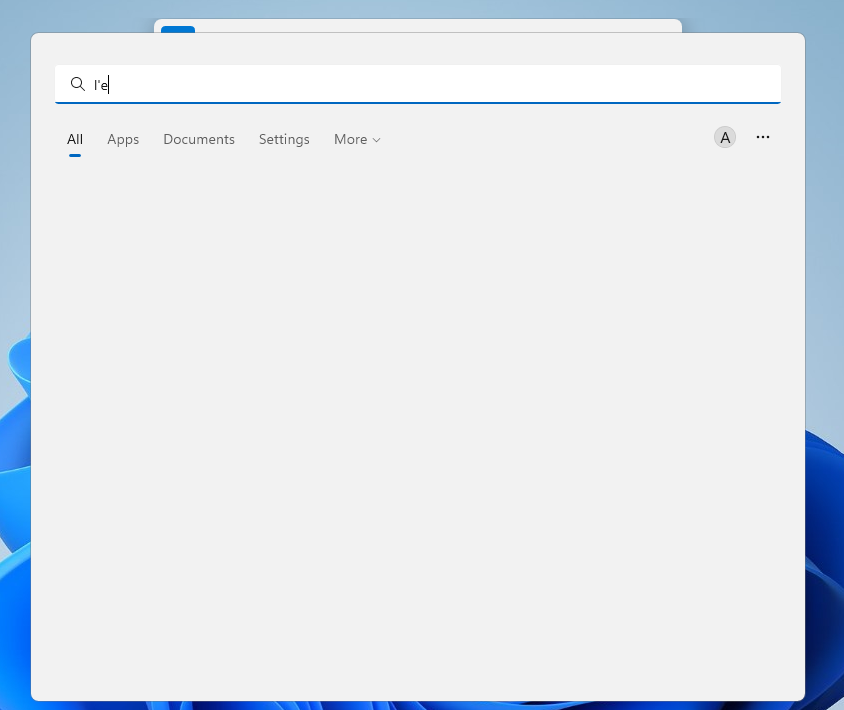Click the ellipsis menu beside the avatar
The image size is (844, 710).
click(763, 137)
